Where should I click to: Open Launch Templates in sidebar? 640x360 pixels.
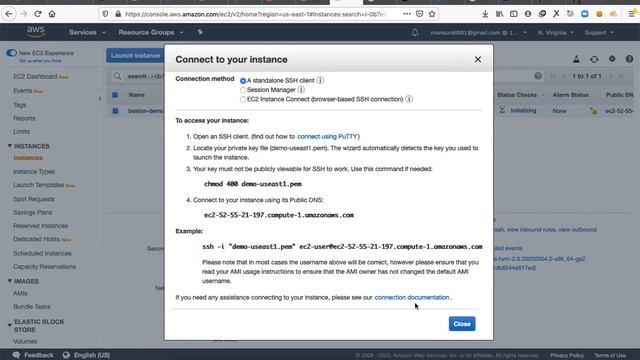point(38,185)
